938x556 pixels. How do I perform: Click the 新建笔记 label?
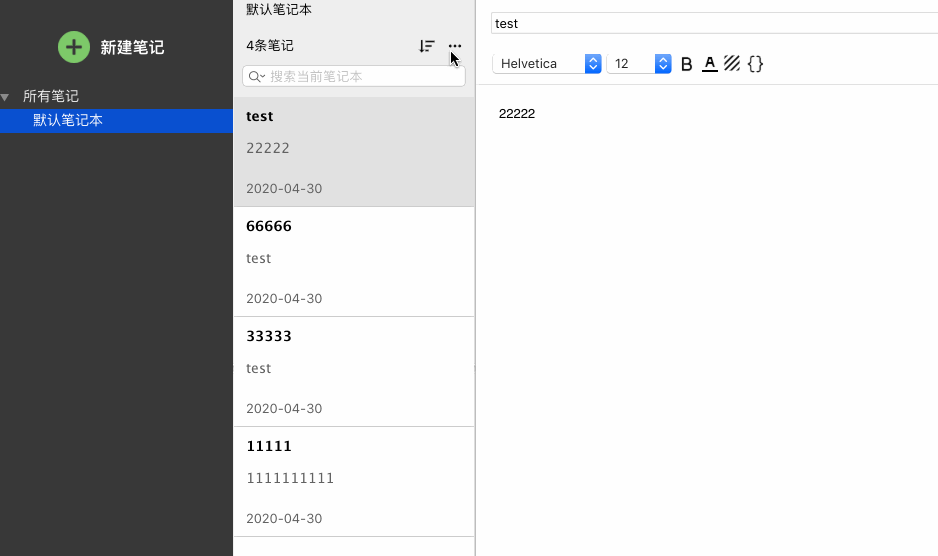[x=132, y=47]
